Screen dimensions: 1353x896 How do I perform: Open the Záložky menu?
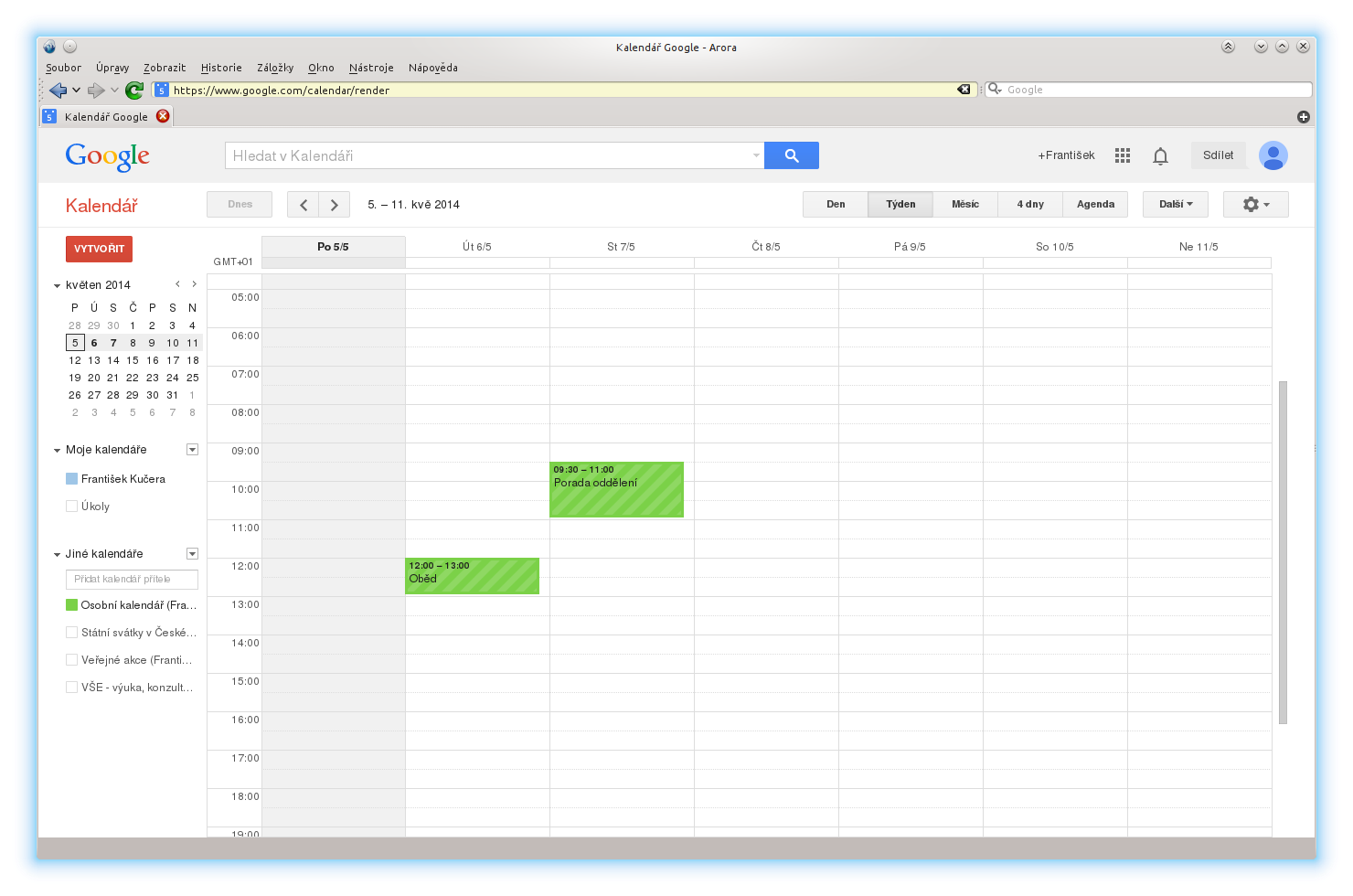[x=275, y=68]
